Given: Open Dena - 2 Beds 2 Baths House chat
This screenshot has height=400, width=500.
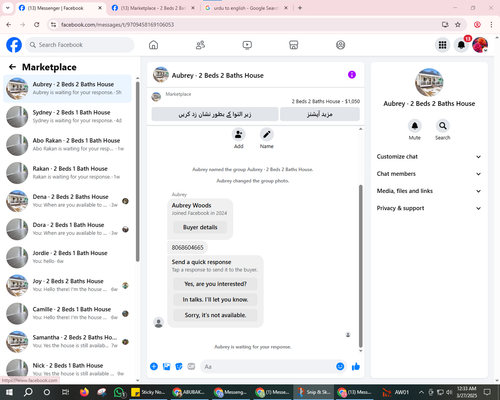Looking at the screenshot, I should point(67,201).
